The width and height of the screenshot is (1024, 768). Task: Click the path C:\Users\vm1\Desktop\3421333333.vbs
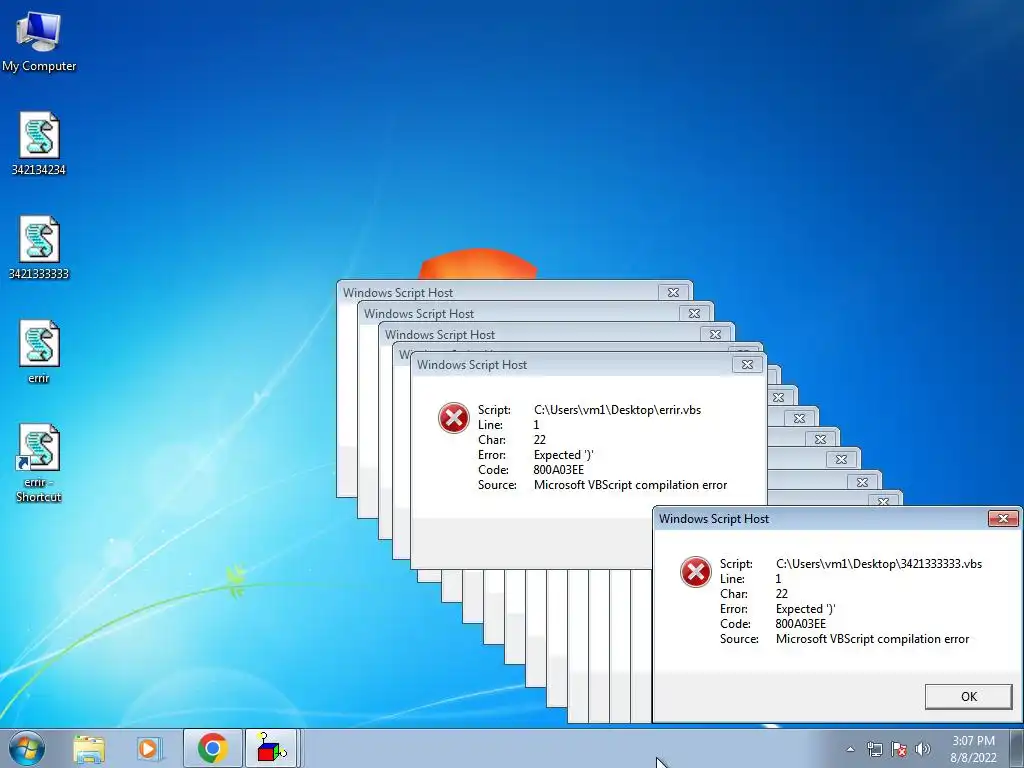(x=878, y=564)
